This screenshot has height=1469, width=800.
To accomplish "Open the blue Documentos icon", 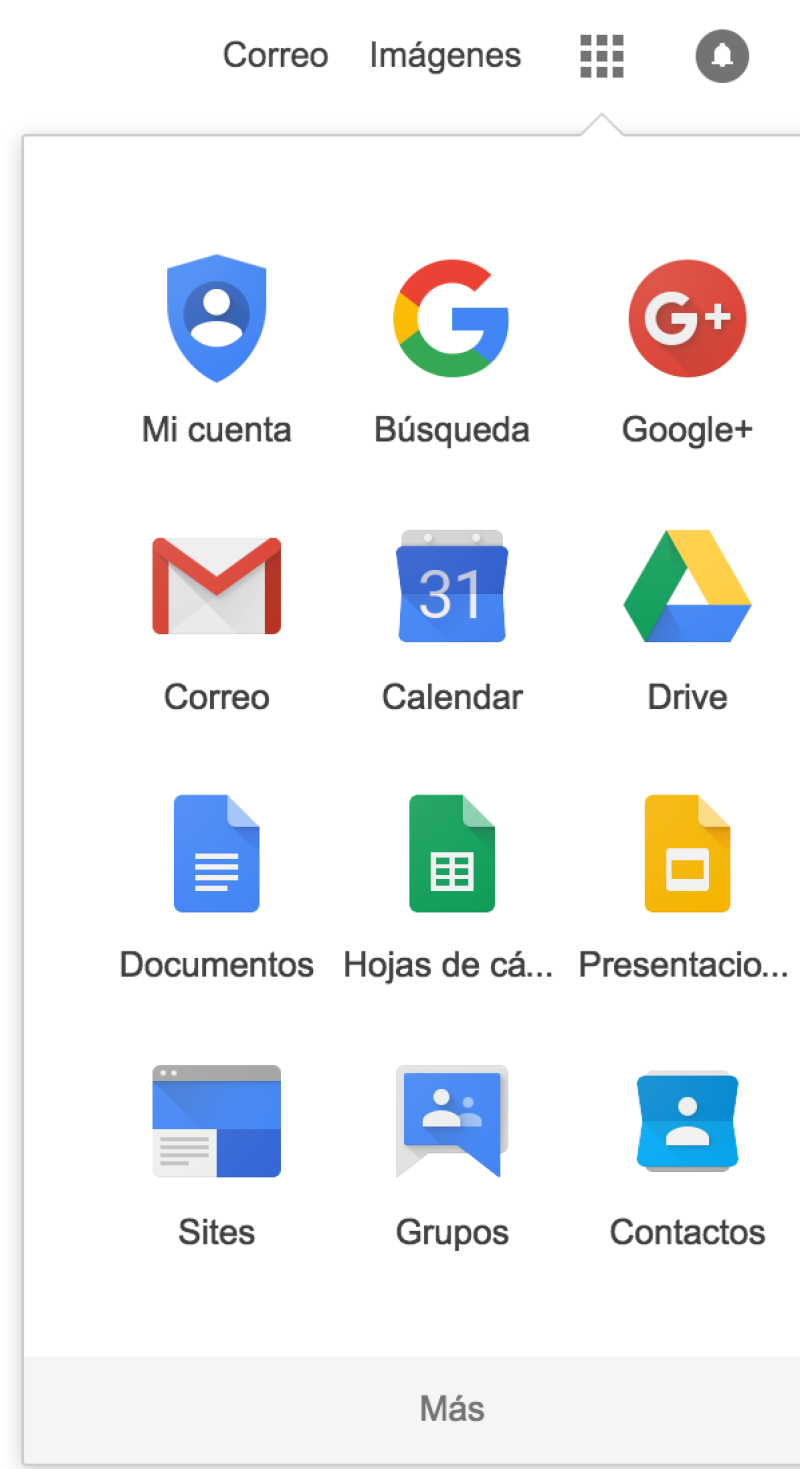I will pos(216,853).
